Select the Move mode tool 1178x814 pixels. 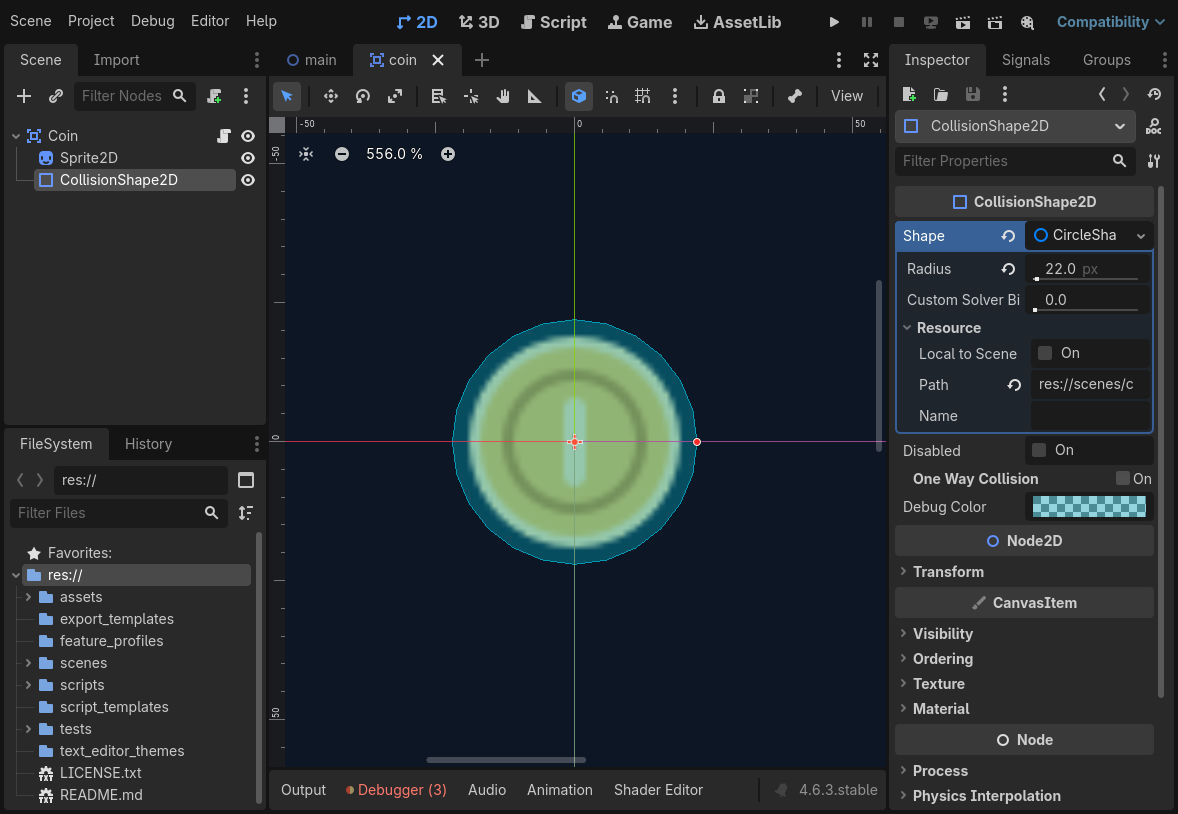click(x=331, y=96)
